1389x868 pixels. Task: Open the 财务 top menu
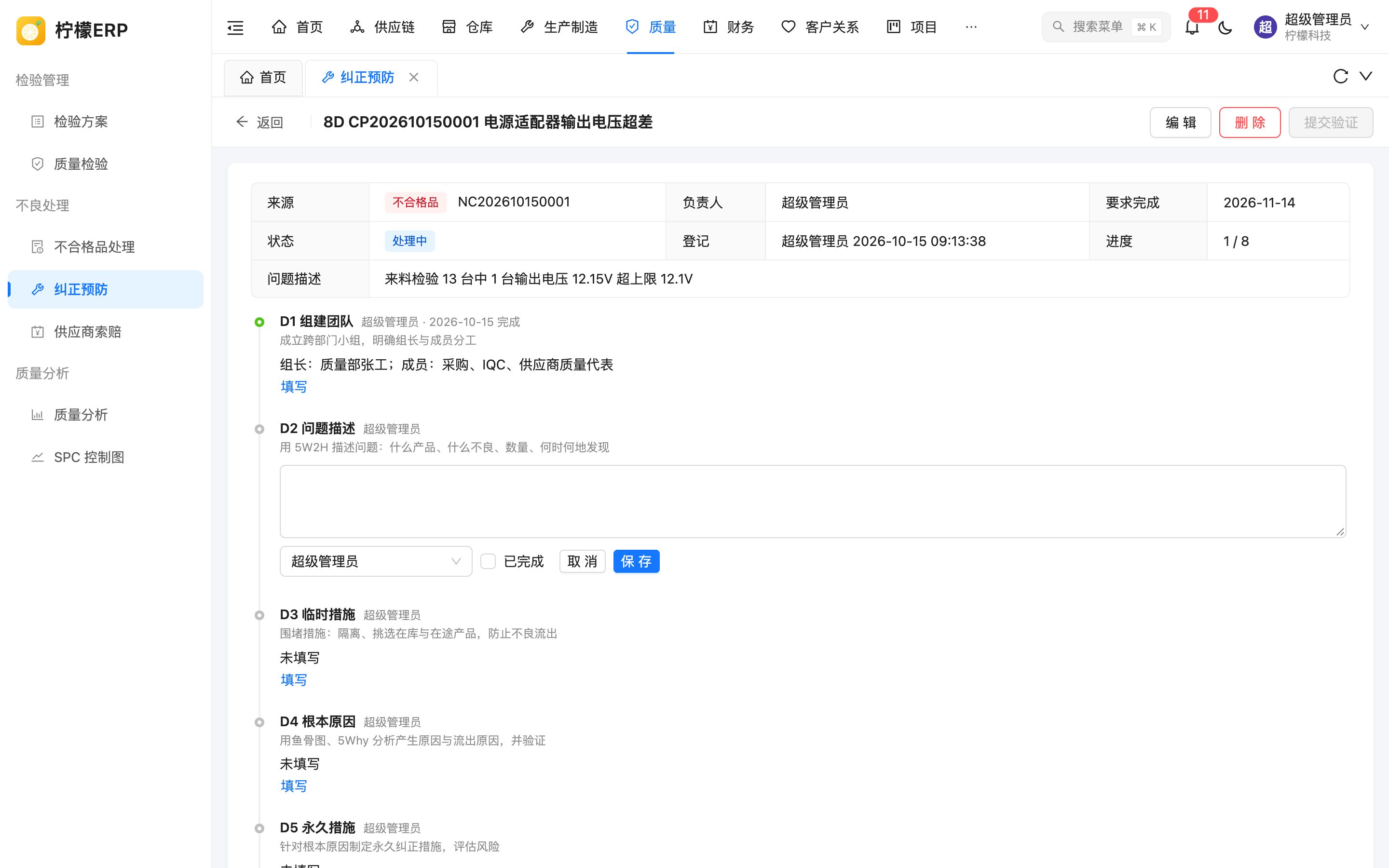tap(728, 27)
